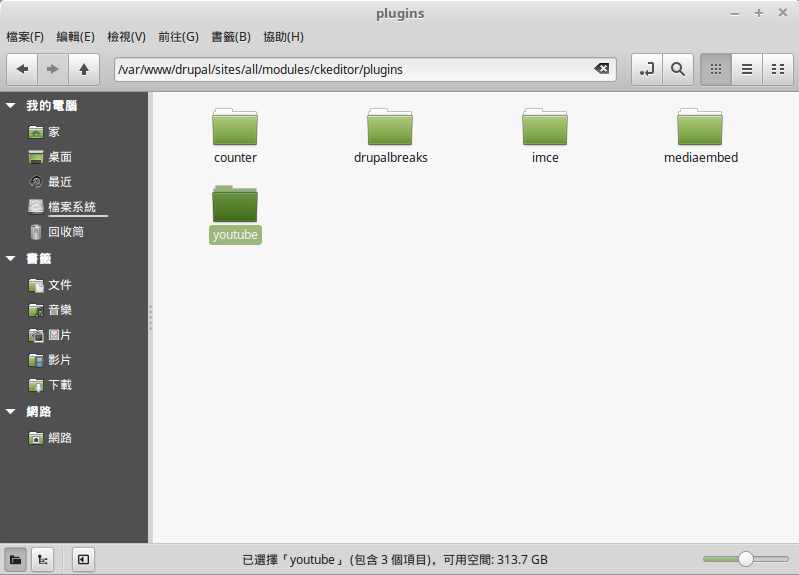Open 最近 (Recent) in sidebar

tap(50, 182)
